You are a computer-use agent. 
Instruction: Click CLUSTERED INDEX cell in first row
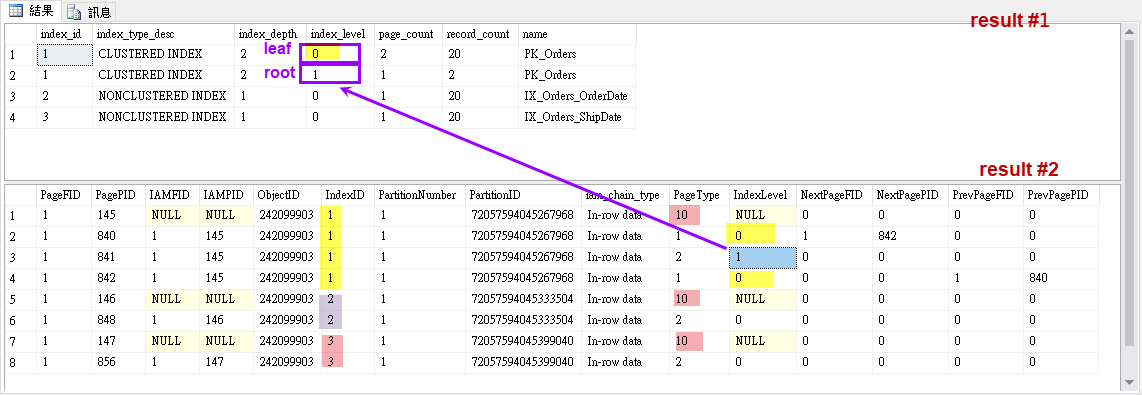click(164, 55)
